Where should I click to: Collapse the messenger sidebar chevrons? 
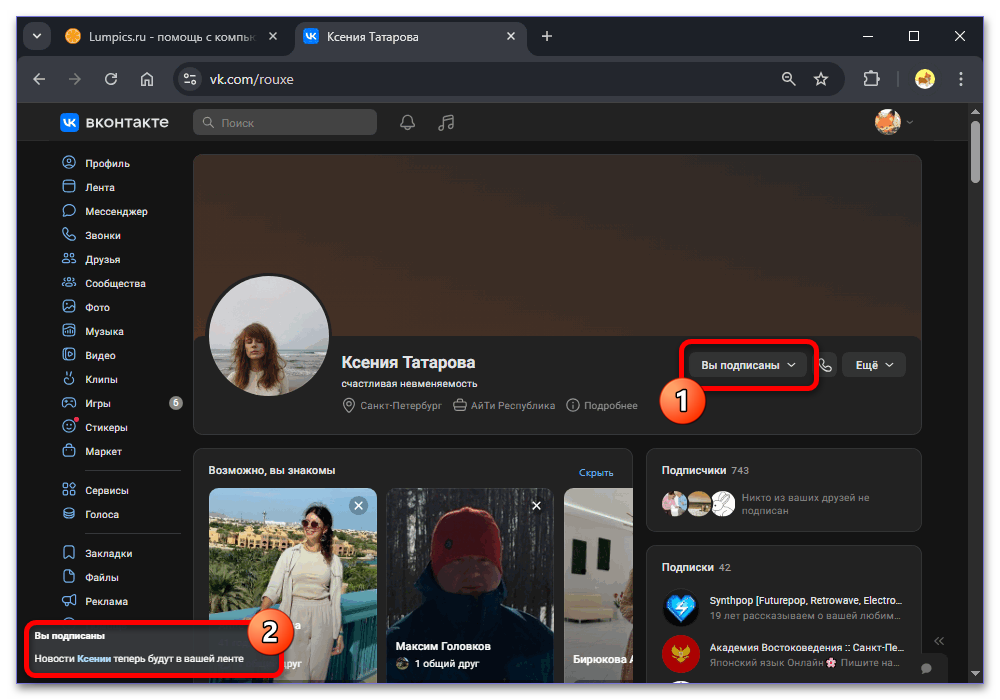[939, 641]
